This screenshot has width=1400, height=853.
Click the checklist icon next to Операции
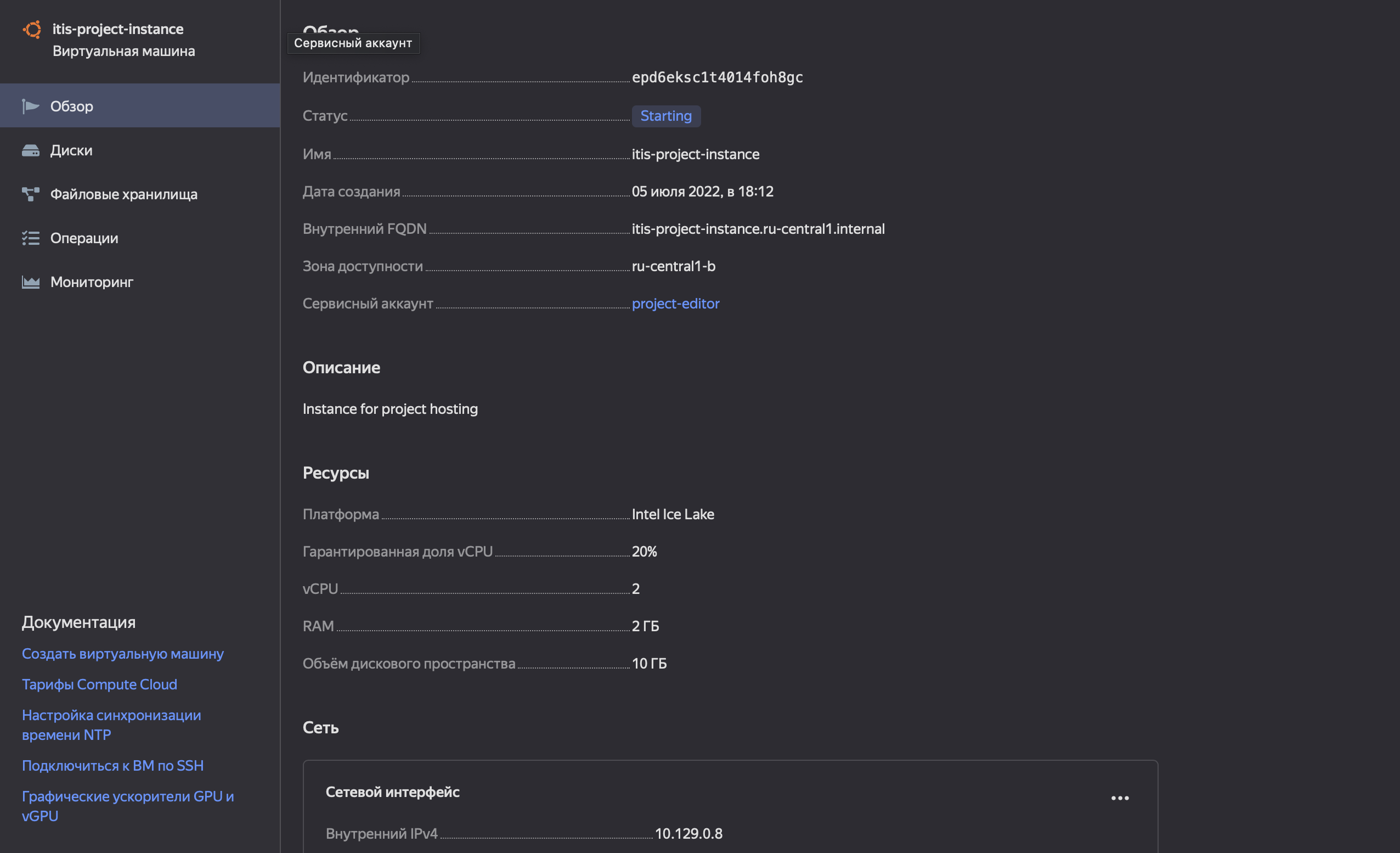tap(31, 238)
